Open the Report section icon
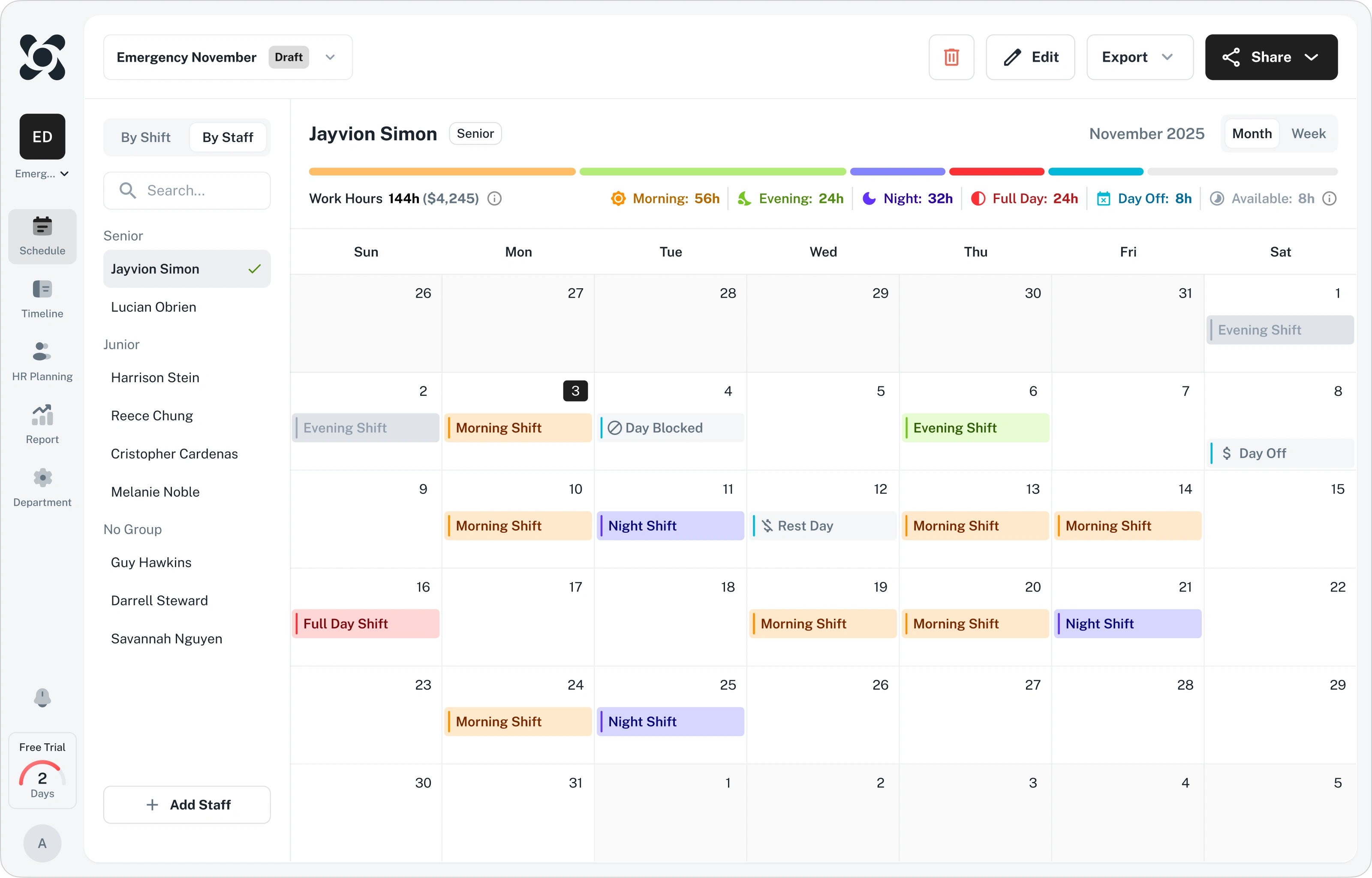Image resolution: width=1372 pixels, height=878 pixels. [42, 424]
